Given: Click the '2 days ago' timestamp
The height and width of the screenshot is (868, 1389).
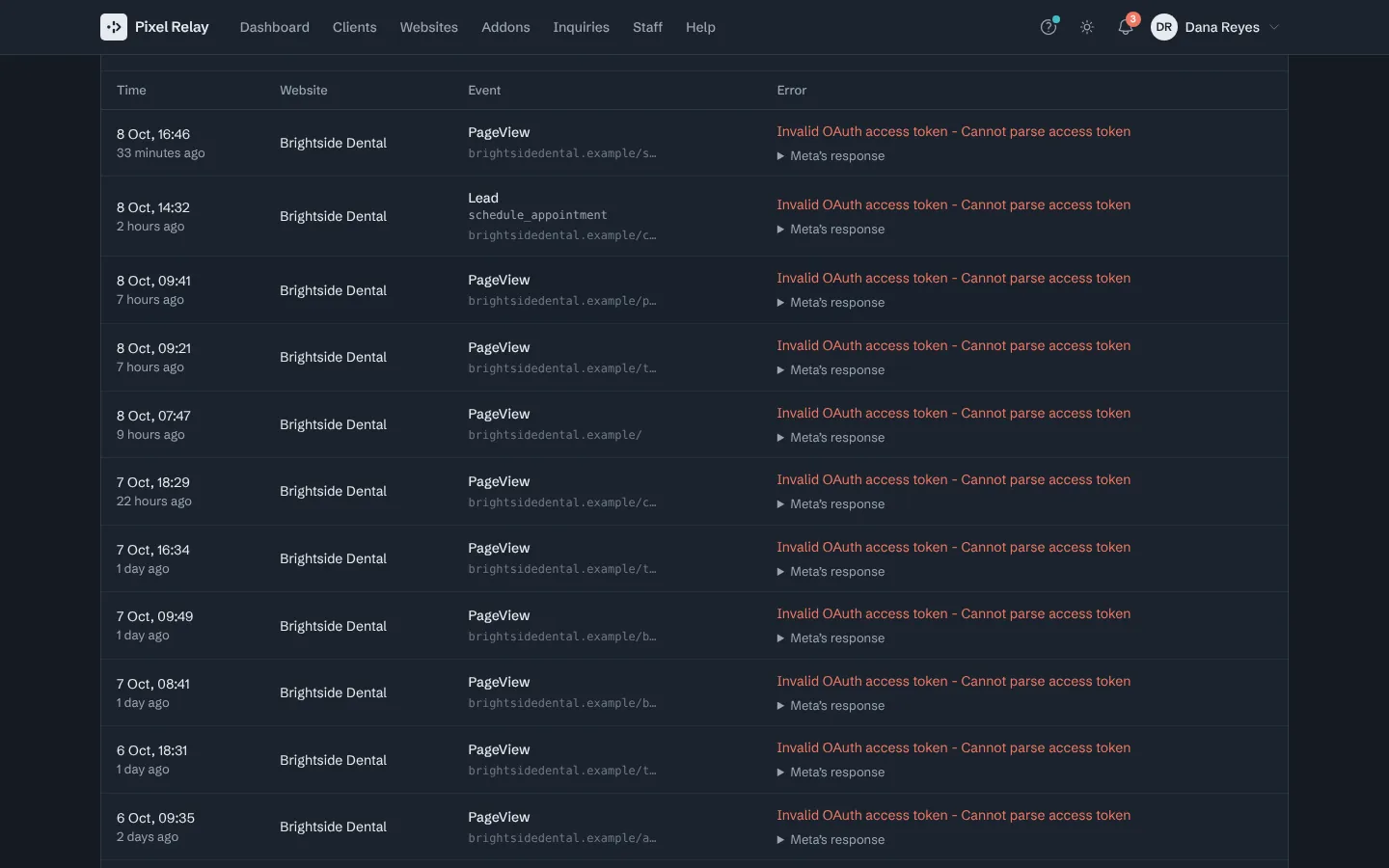Looking at the screenshot, I should coord(148,837).
